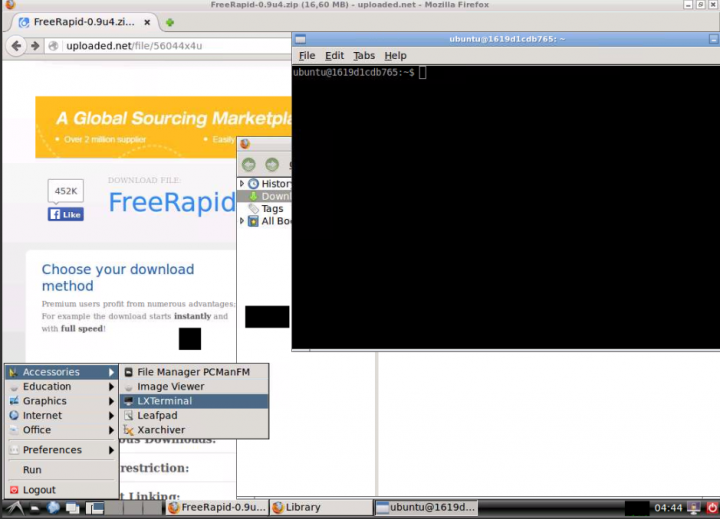The height and width of the screenshot is (519, 720).
Task: Launch LXTerminal from Accessories
Action: click(x=194, y=401)
